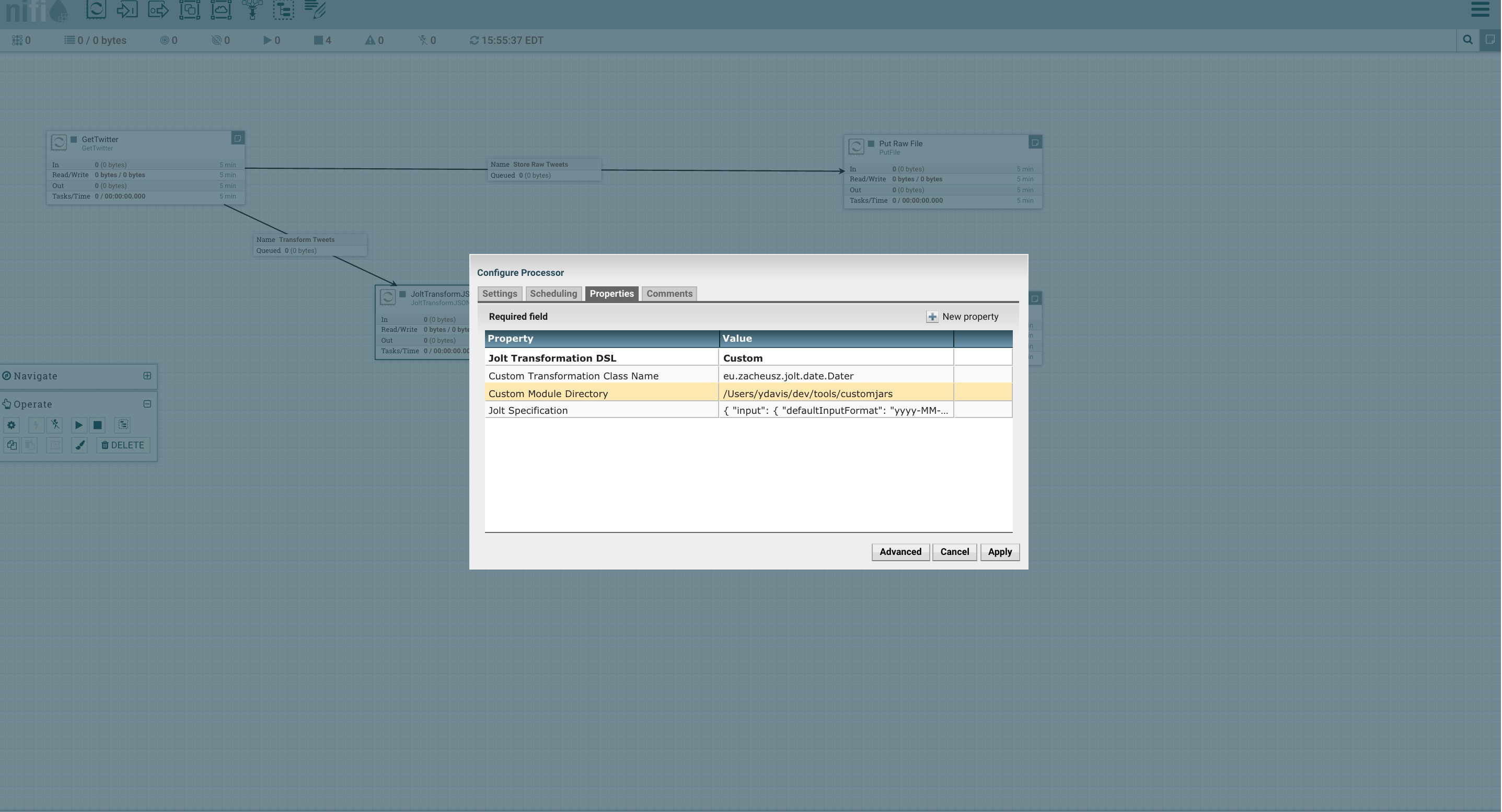Select the Properties tab
1502x812 pixels.
[611, 294]
